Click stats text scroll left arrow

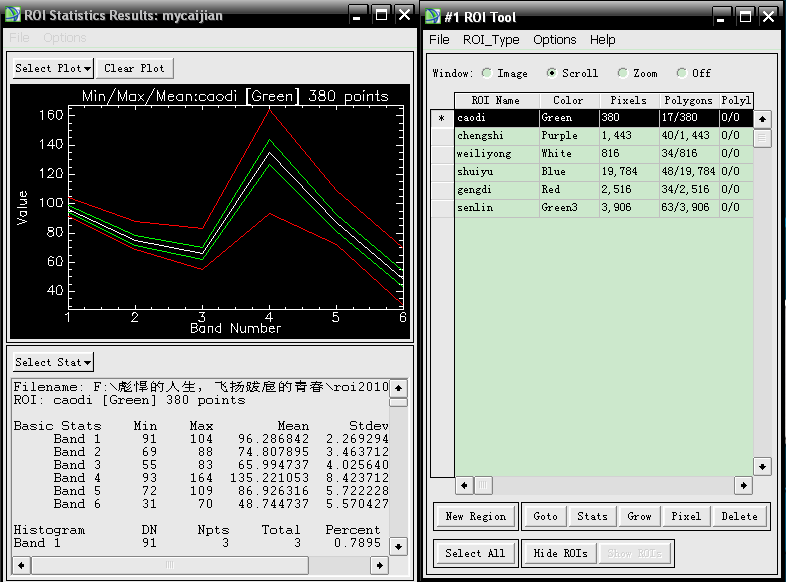coord(21,565)
